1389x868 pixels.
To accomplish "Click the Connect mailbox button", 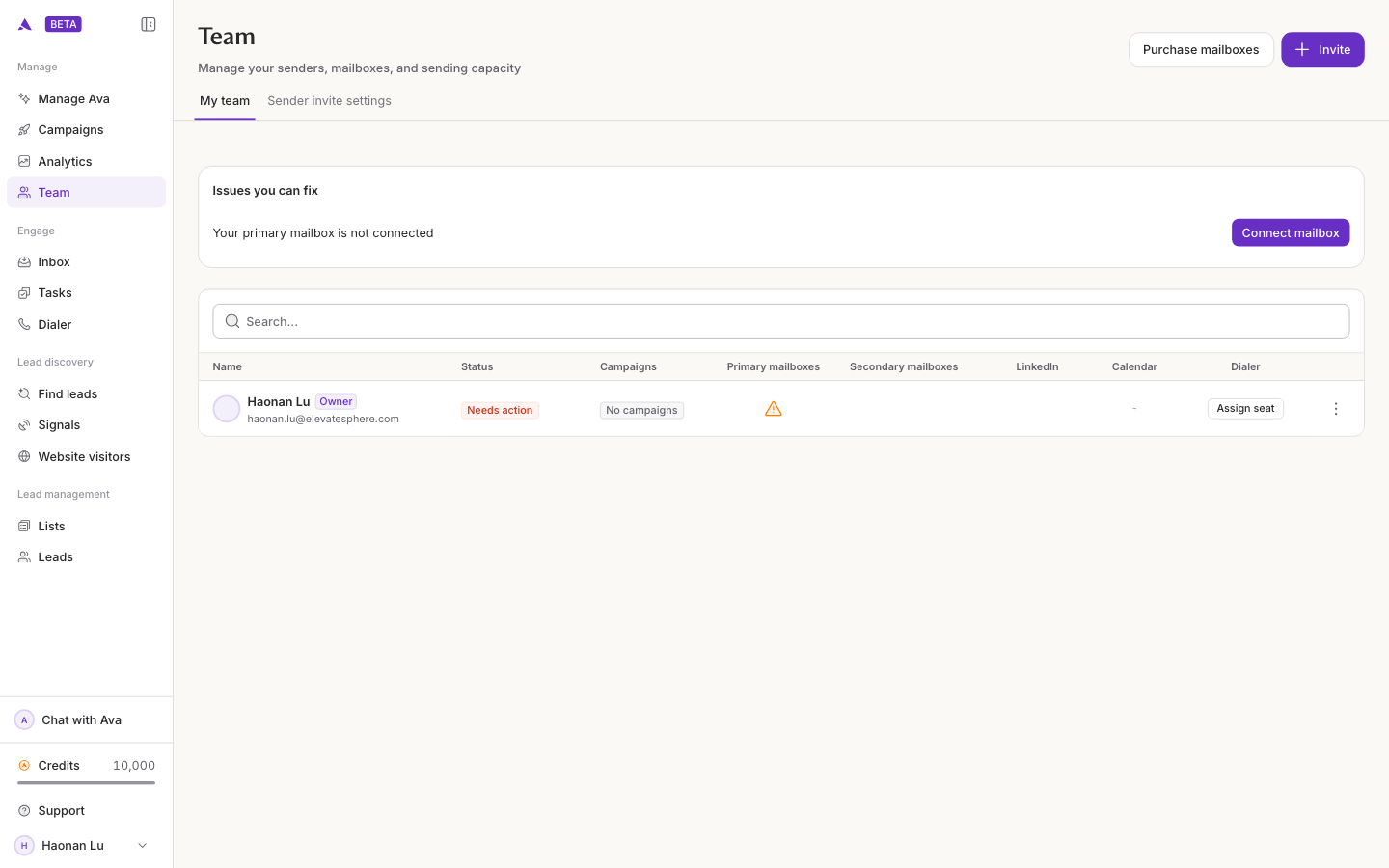I will (x=1291, y=232).
